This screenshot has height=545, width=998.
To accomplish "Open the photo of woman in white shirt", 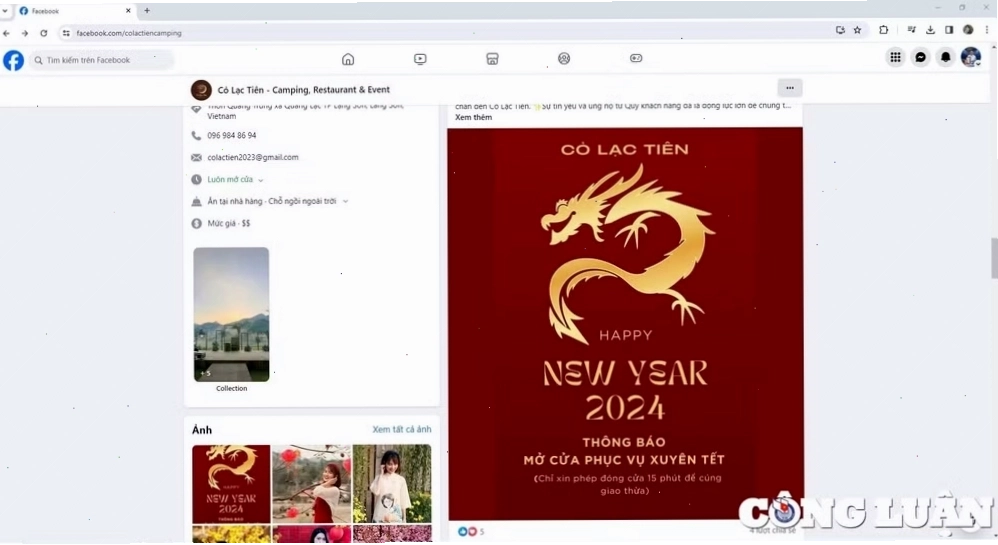I will (392, 484).
